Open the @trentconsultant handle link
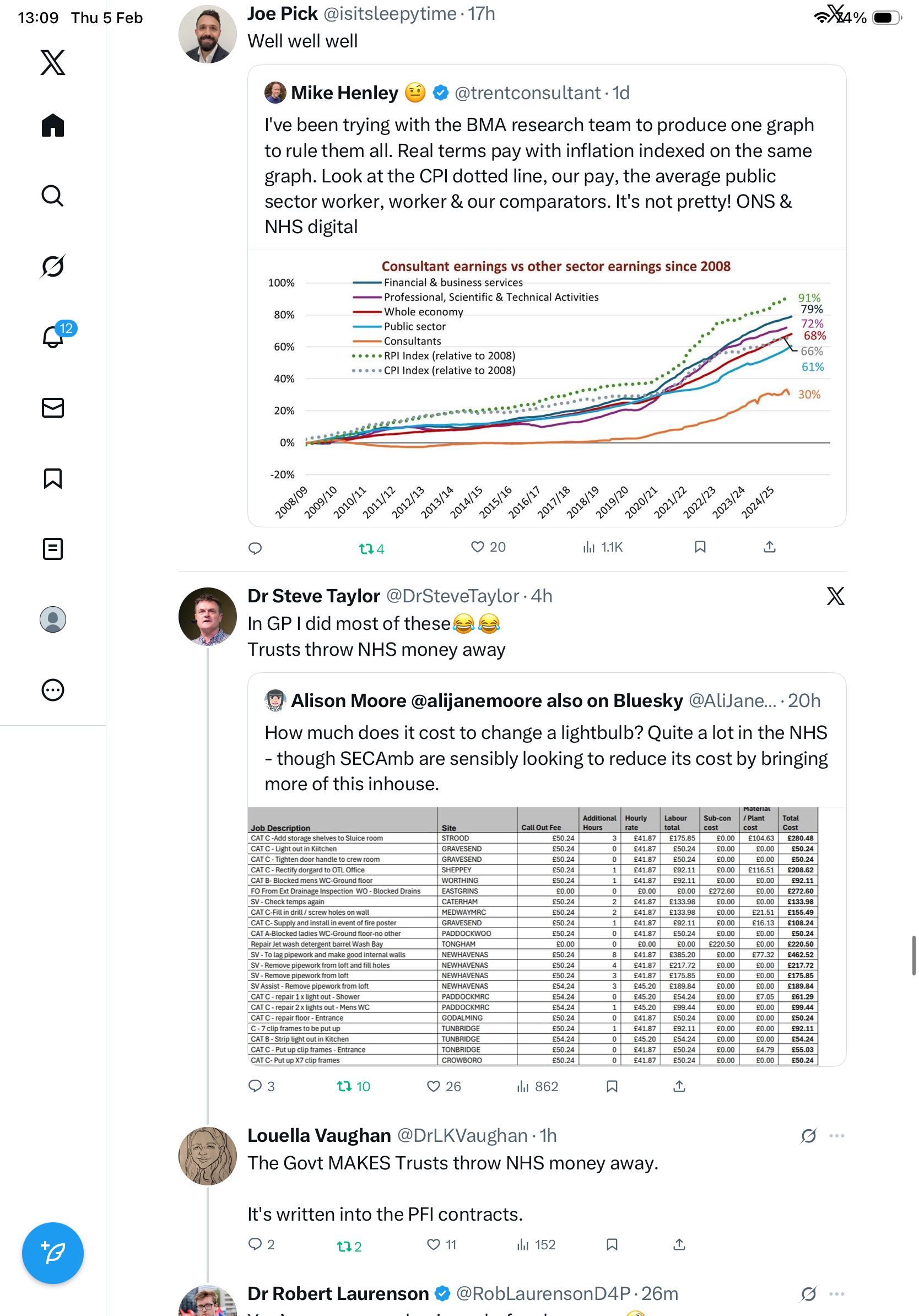This screenshot has width=919, height=1316. click(x=527, y=93)
